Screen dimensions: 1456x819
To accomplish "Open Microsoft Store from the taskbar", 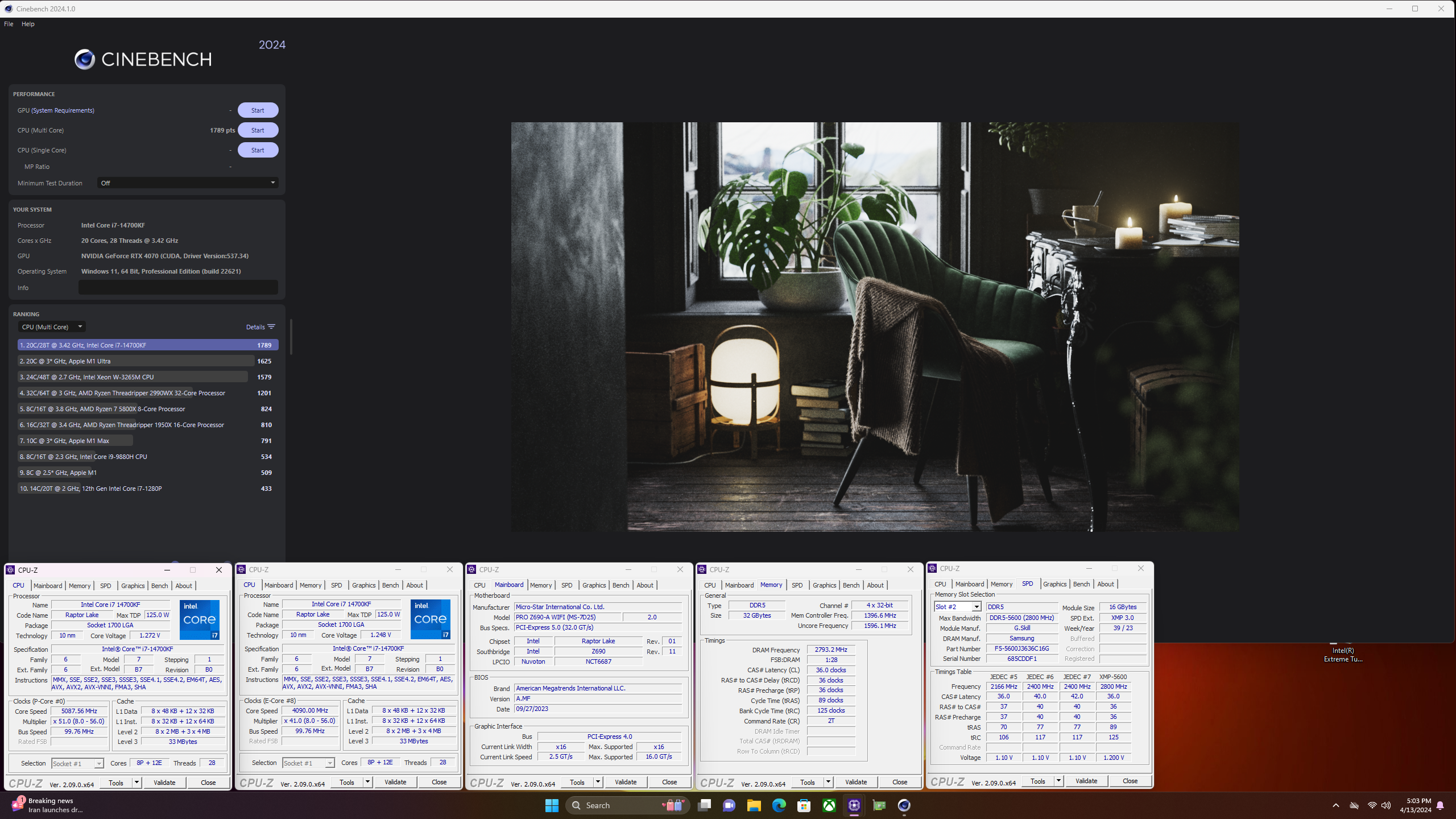I will 804,805.
